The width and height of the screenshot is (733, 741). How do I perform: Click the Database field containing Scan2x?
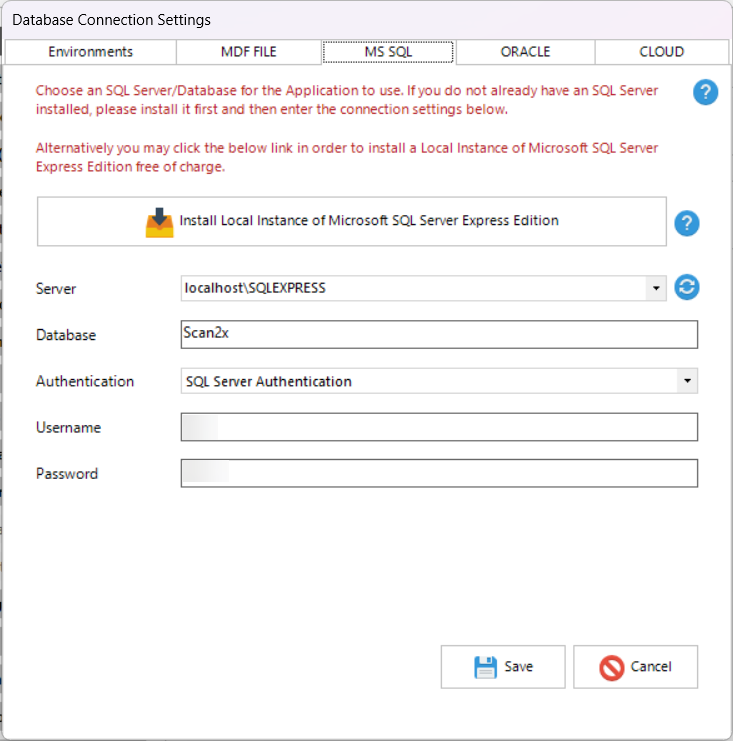click(439, 334)
